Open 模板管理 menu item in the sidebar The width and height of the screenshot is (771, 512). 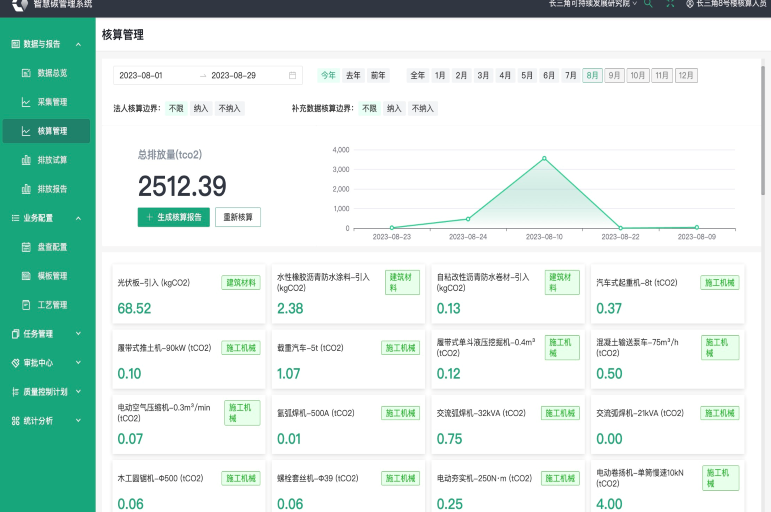pos(52,276)
